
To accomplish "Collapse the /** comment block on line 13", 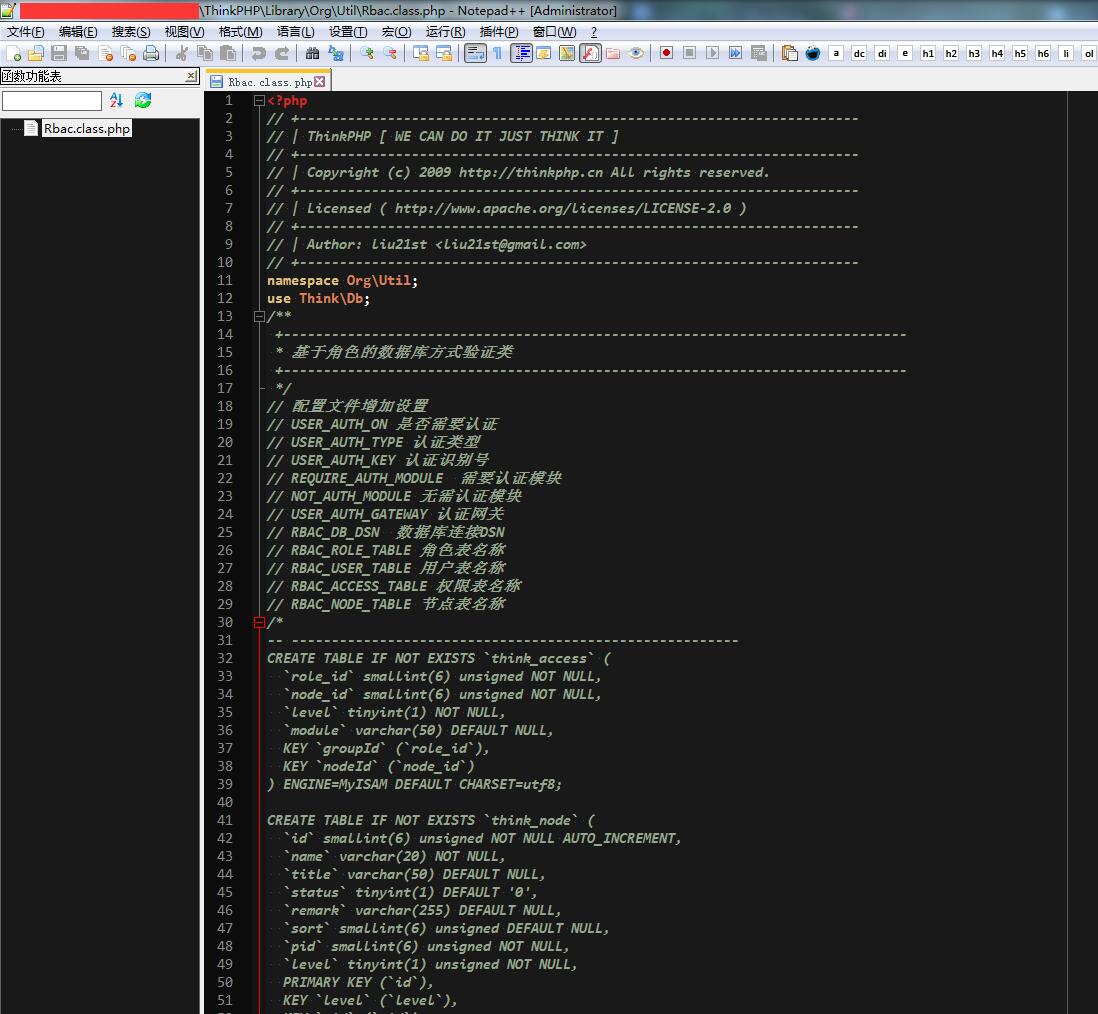I will 259,317.
